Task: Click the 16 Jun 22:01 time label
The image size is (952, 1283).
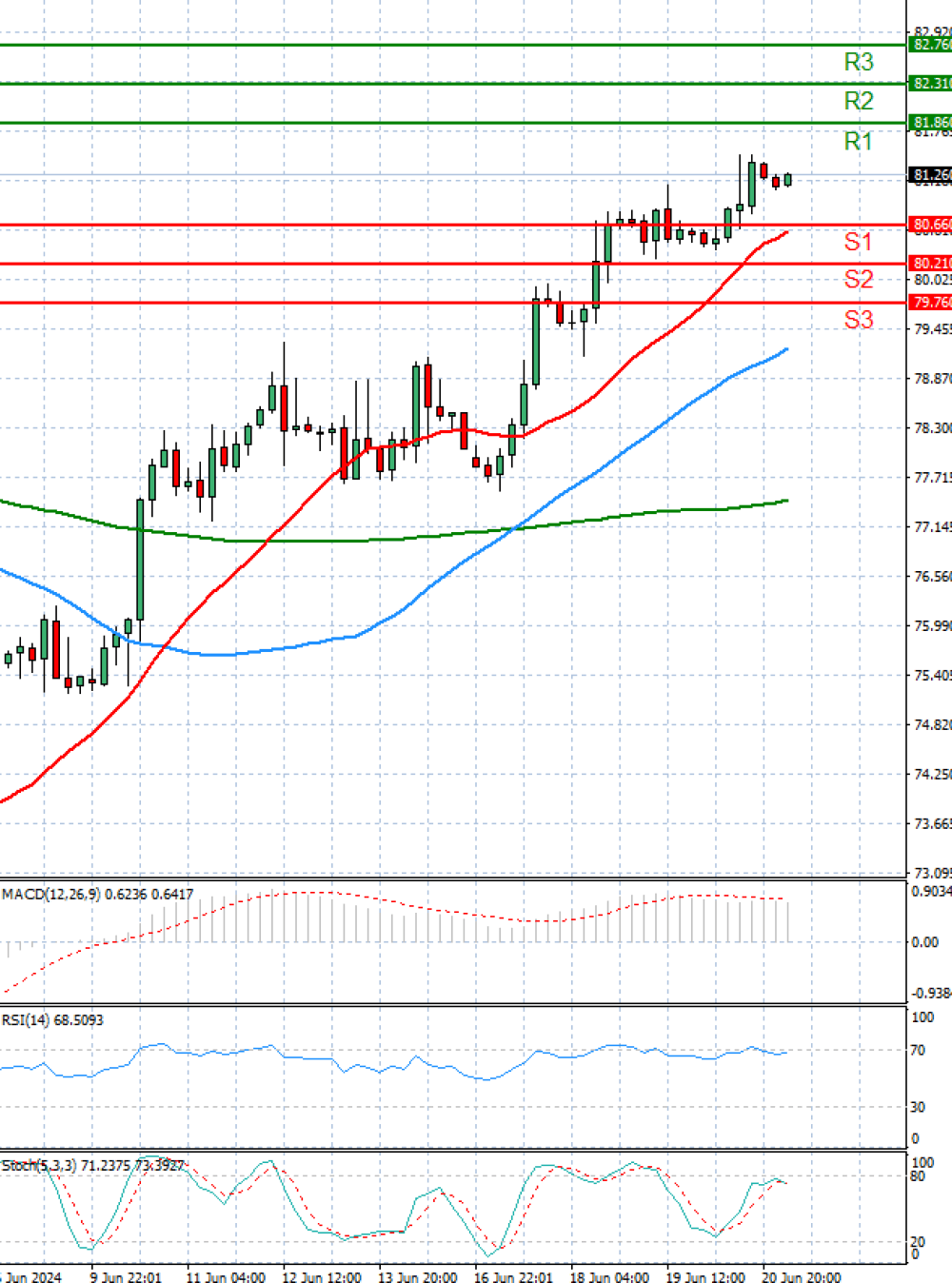Action: (x=513, y=1277)
